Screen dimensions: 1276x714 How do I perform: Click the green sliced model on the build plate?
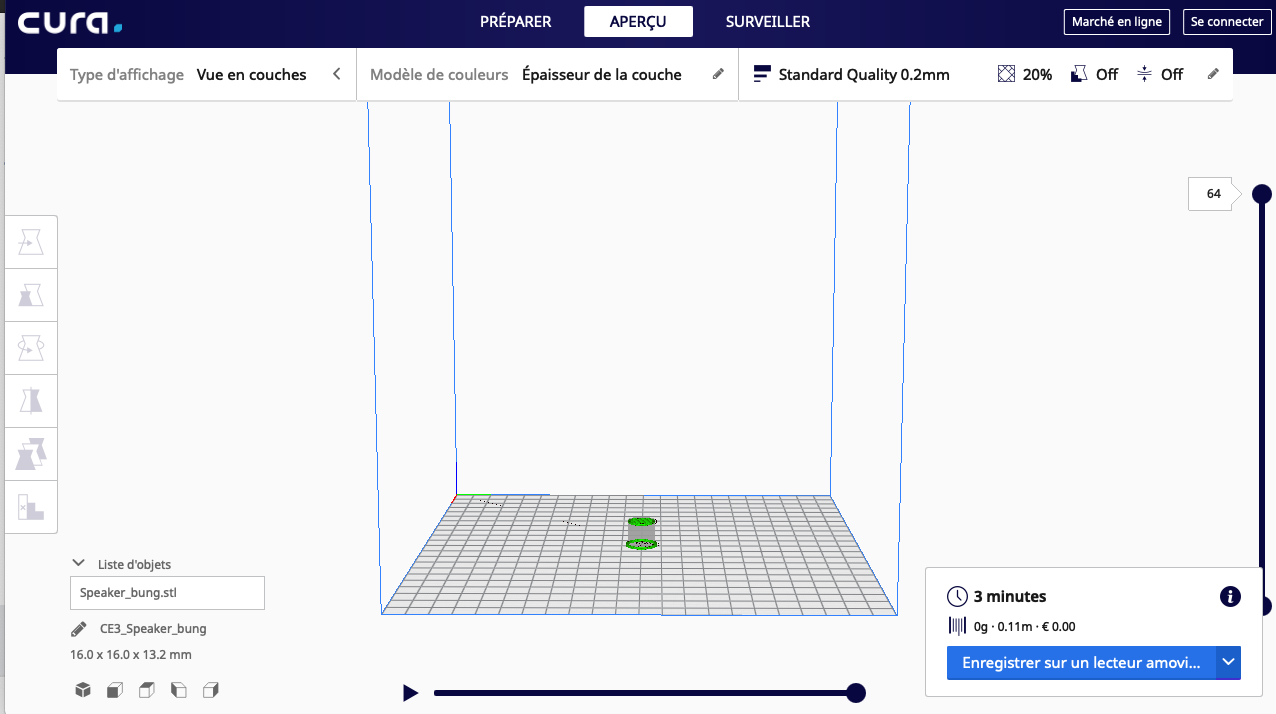coord(642,533)
